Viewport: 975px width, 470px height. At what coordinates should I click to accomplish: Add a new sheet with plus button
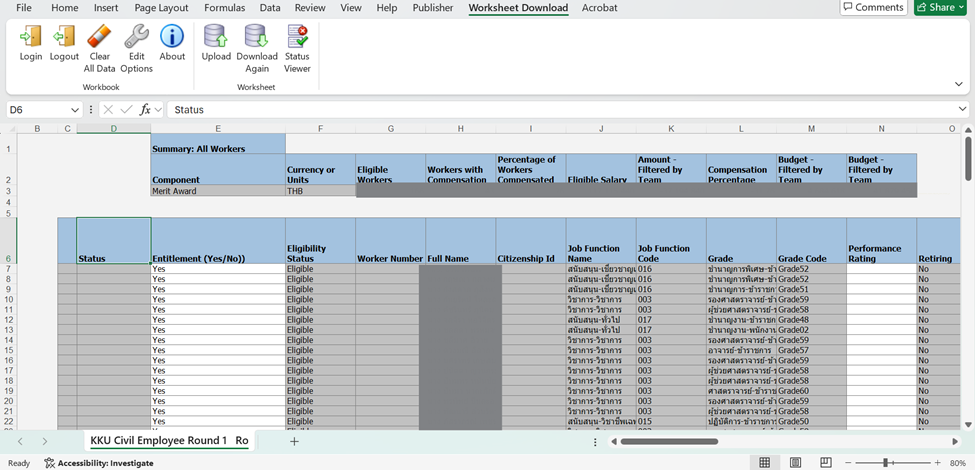[294, 441]
